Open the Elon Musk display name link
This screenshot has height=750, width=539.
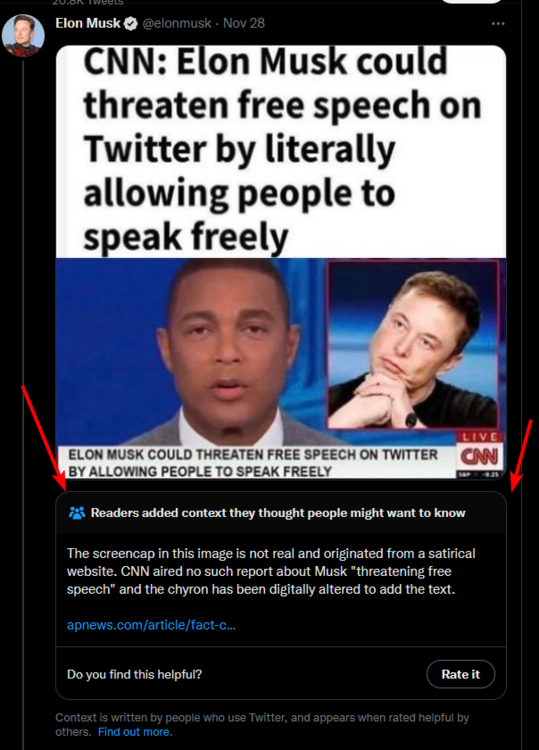click(88, 23)
